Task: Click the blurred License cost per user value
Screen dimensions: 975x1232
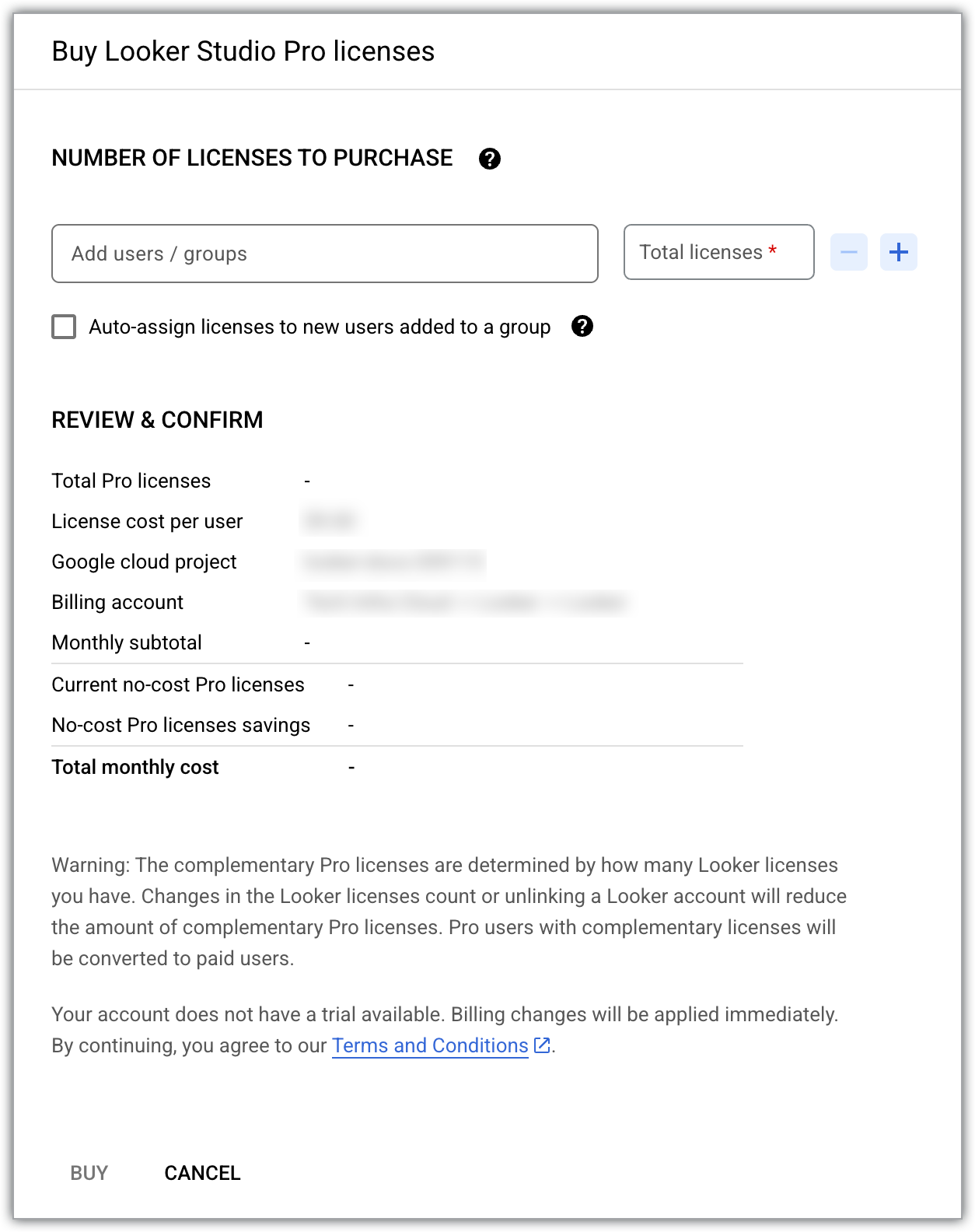Action: pos(330,521)
